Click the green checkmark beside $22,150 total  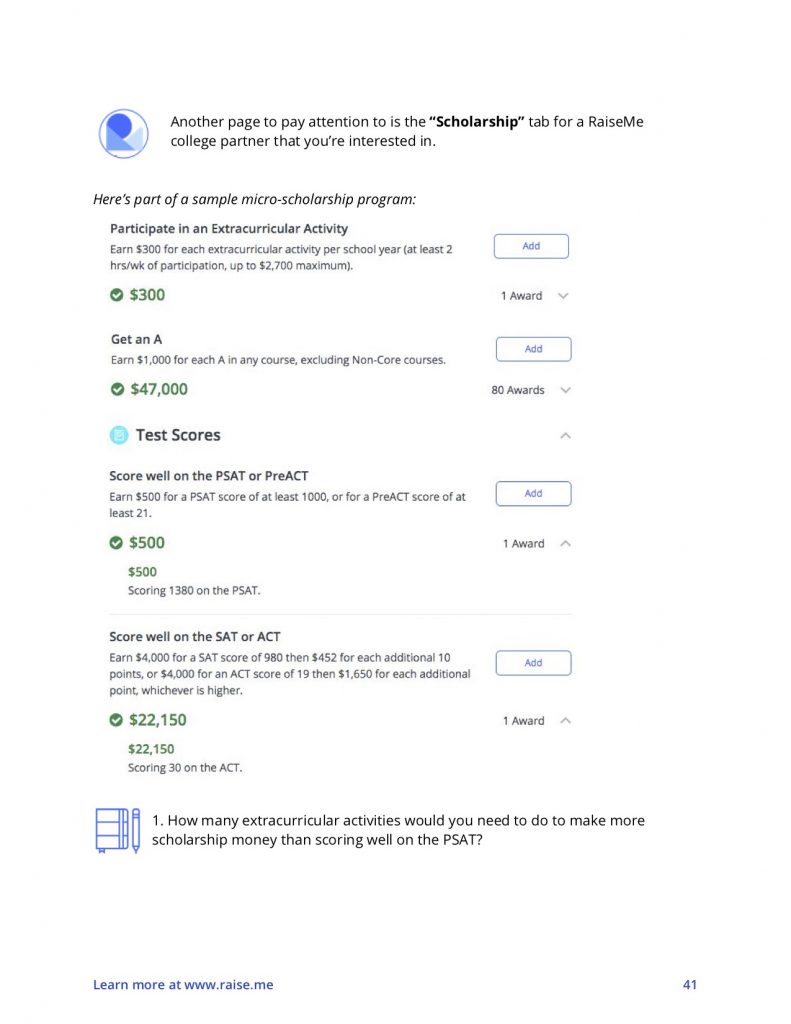click(116, 720)
